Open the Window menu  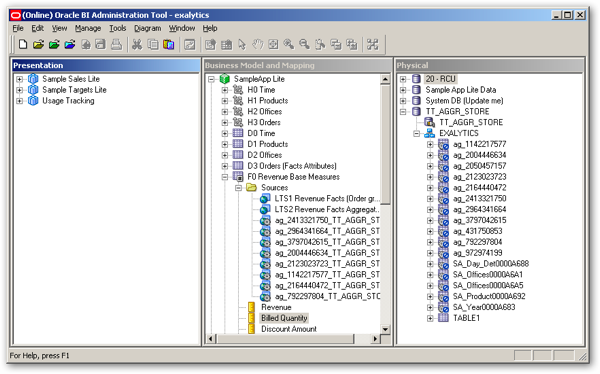(x=182, y=28)
